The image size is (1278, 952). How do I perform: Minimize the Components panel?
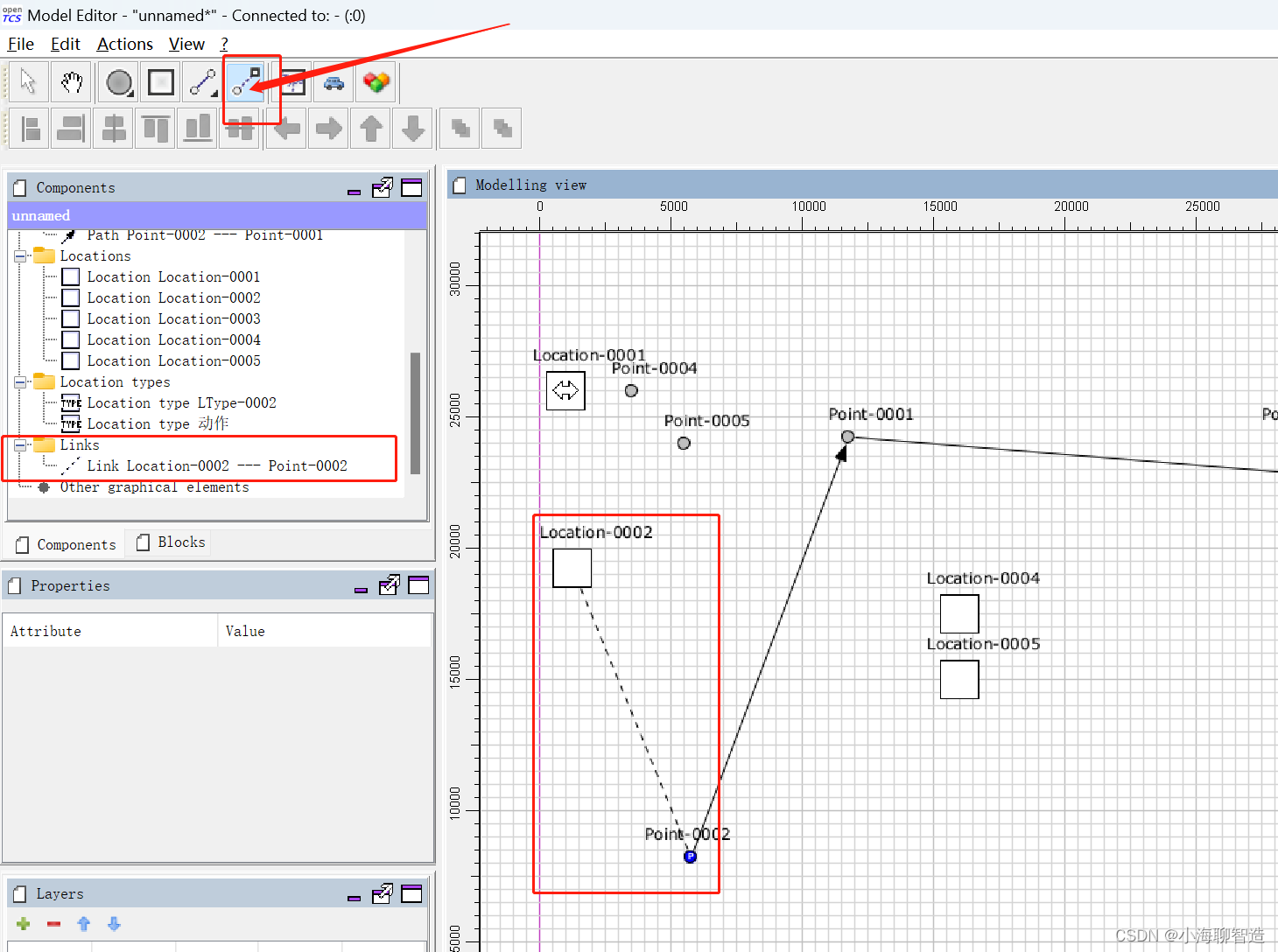pyautogui.click(x=354, y=190)
